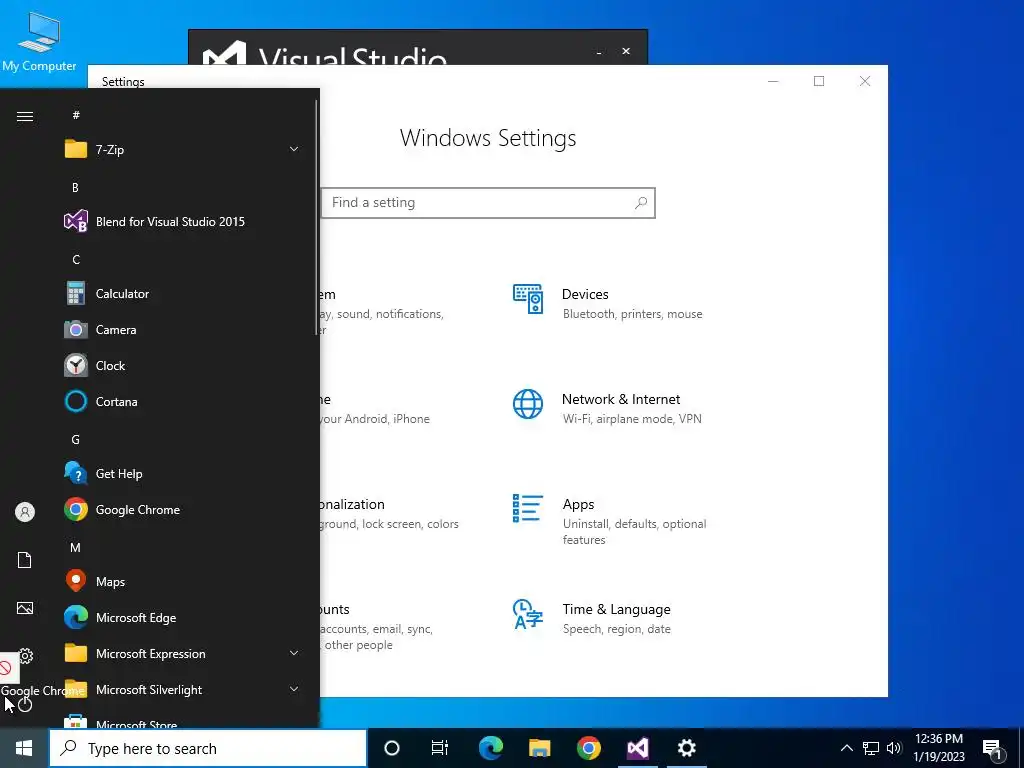Screen dimensions: 1024x768
Task: Click the search magnifier in Find a setting
Action: click(x=641, y=202)
